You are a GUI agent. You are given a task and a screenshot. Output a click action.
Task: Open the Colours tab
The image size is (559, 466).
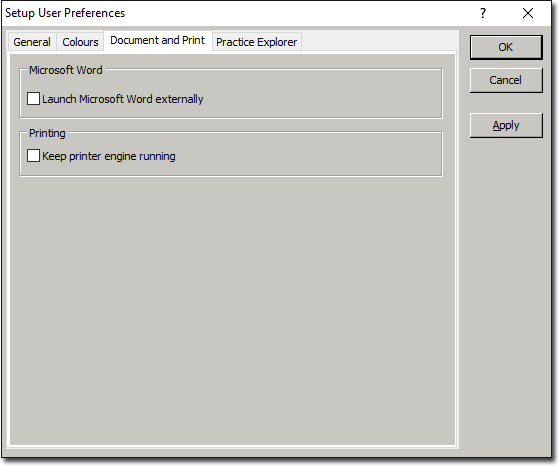[x=80, y=42]
